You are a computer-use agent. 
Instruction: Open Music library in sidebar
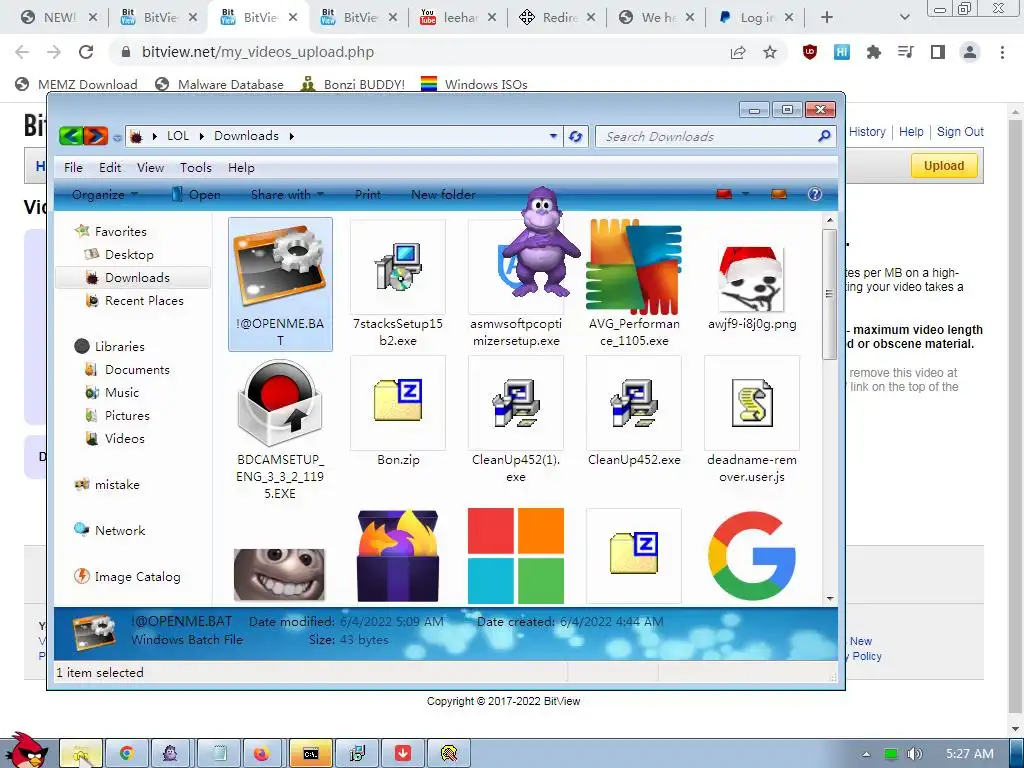[x=122, y=392]
